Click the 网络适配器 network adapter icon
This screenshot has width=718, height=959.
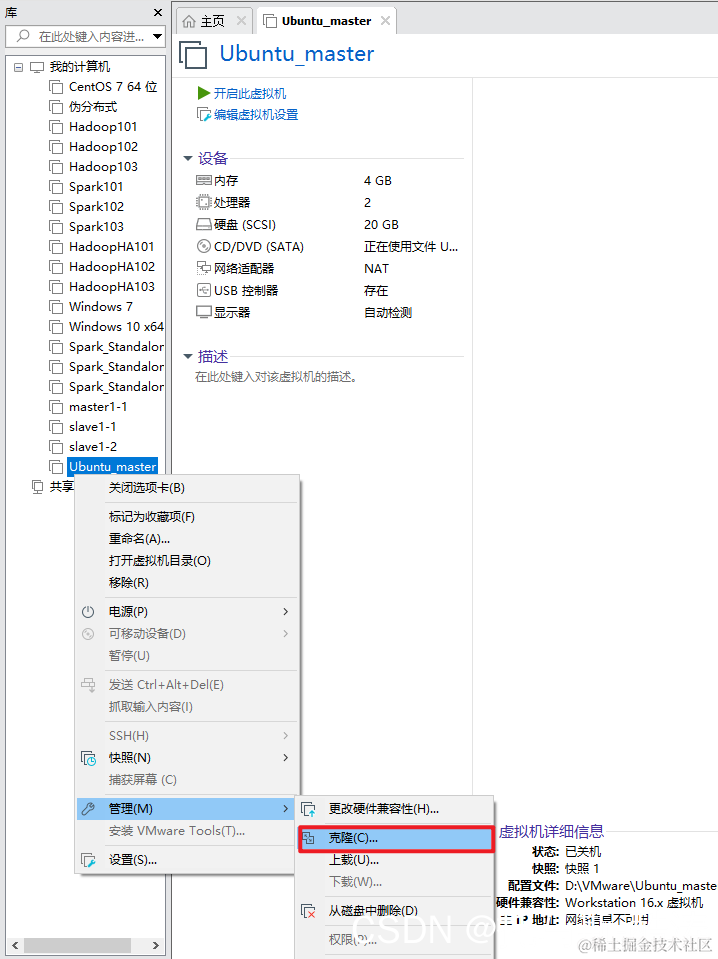[203, 268]
